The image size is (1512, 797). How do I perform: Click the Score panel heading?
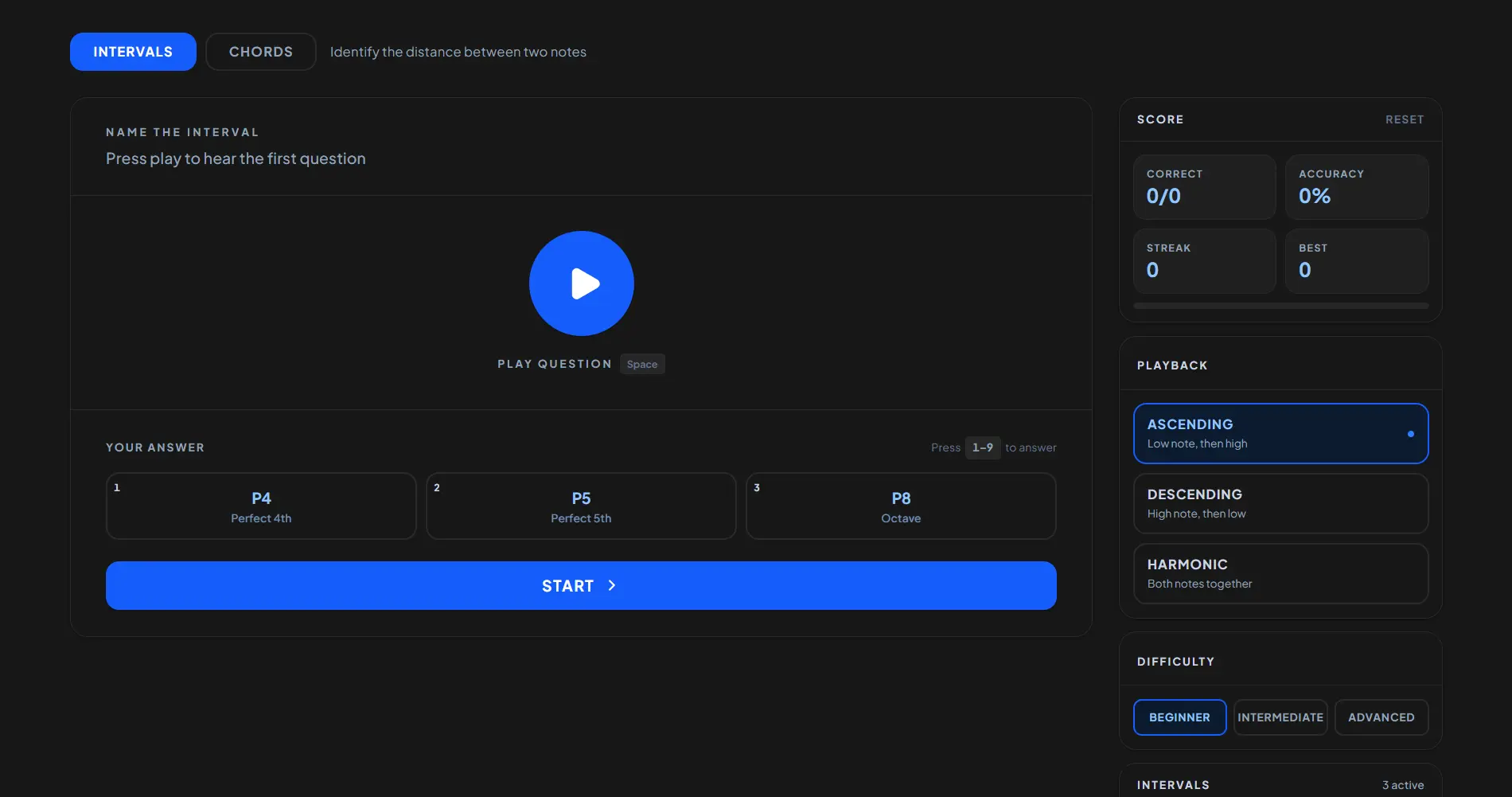pyautogui.click(x=1160, y=119)
